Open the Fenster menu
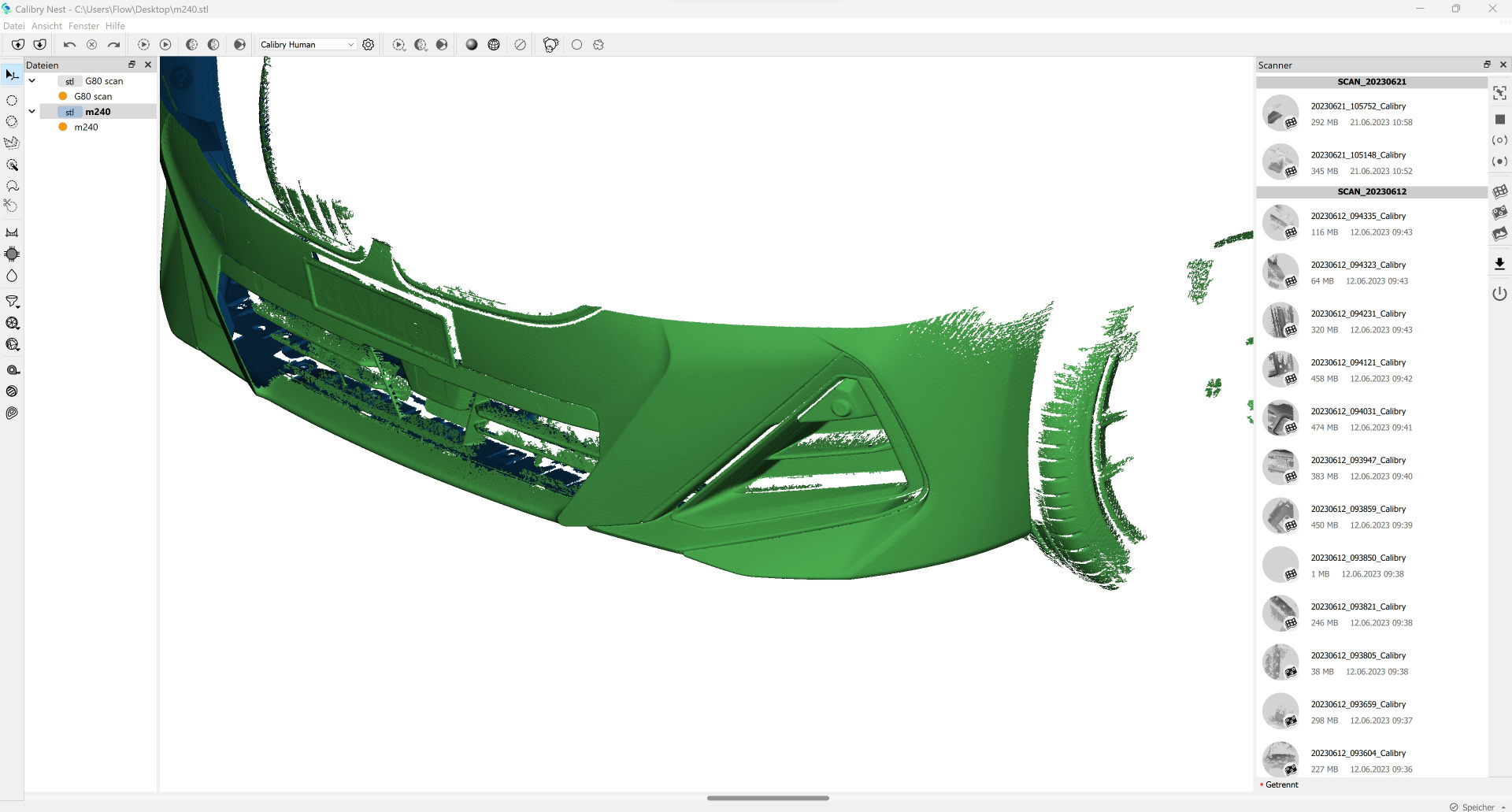 click(83, 26)
